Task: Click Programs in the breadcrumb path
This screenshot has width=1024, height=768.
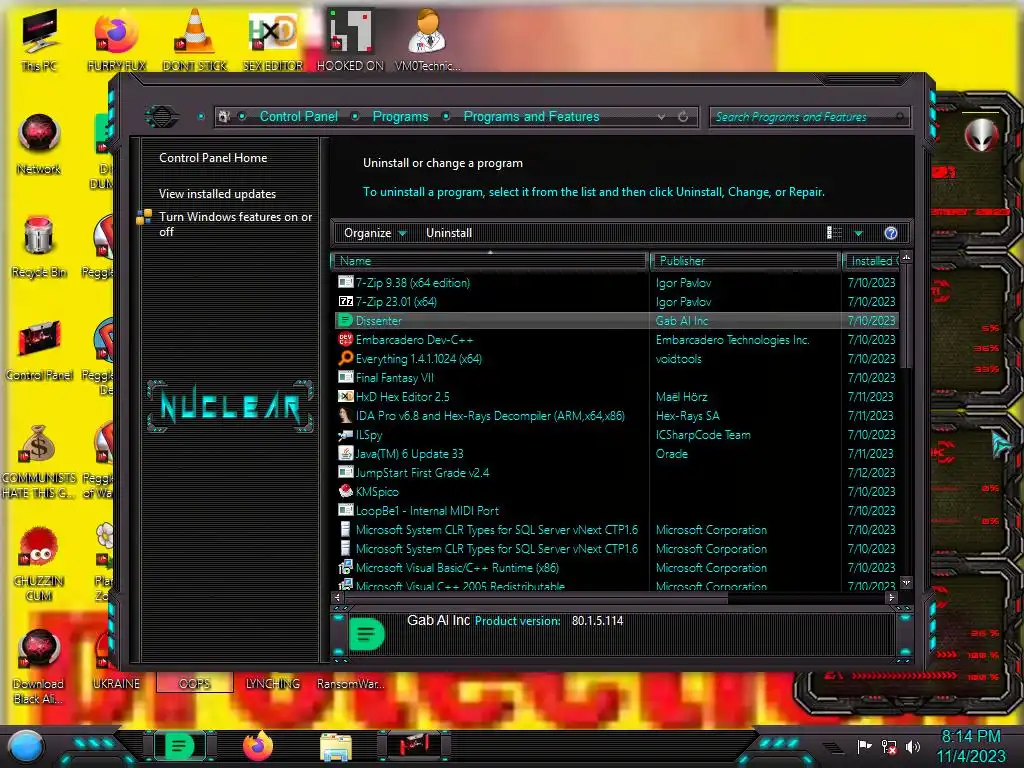Action: [400, 116]
